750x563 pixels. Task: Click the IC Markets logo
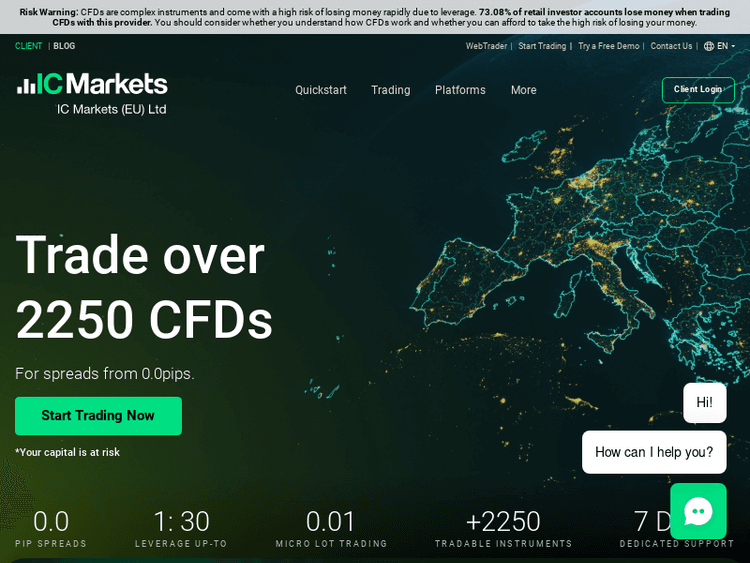(x=92, y=84)
